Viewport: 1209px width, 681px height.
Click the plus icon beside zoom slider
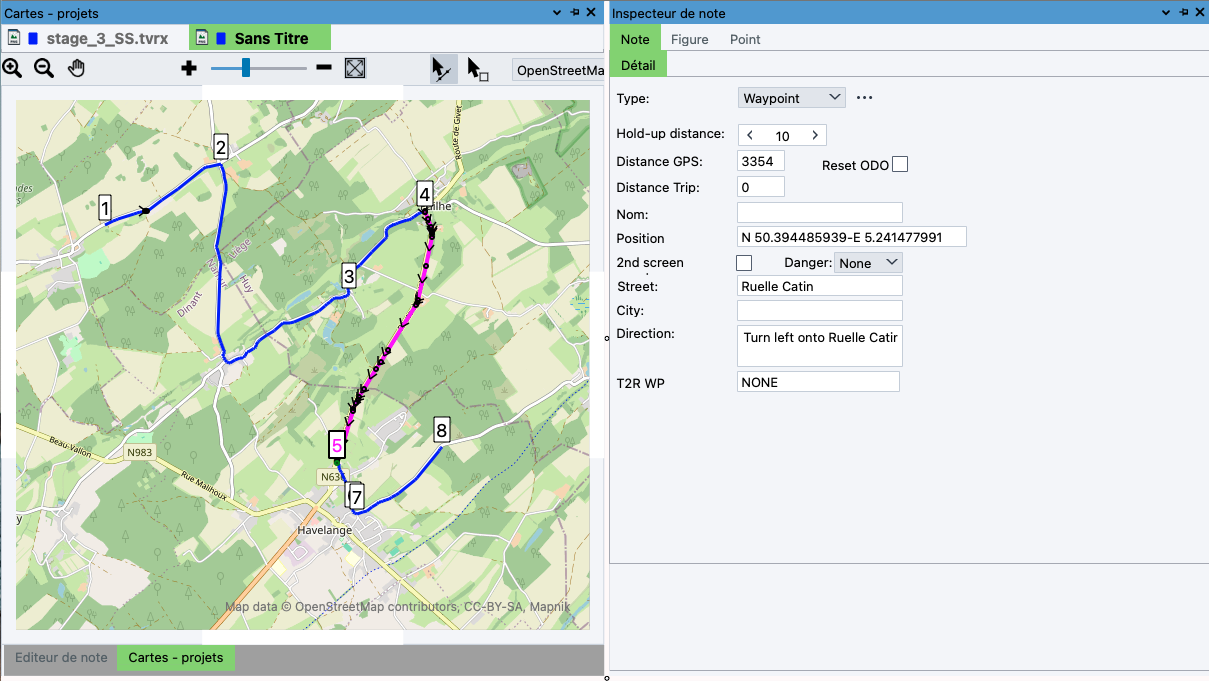[x=189, y=68]
